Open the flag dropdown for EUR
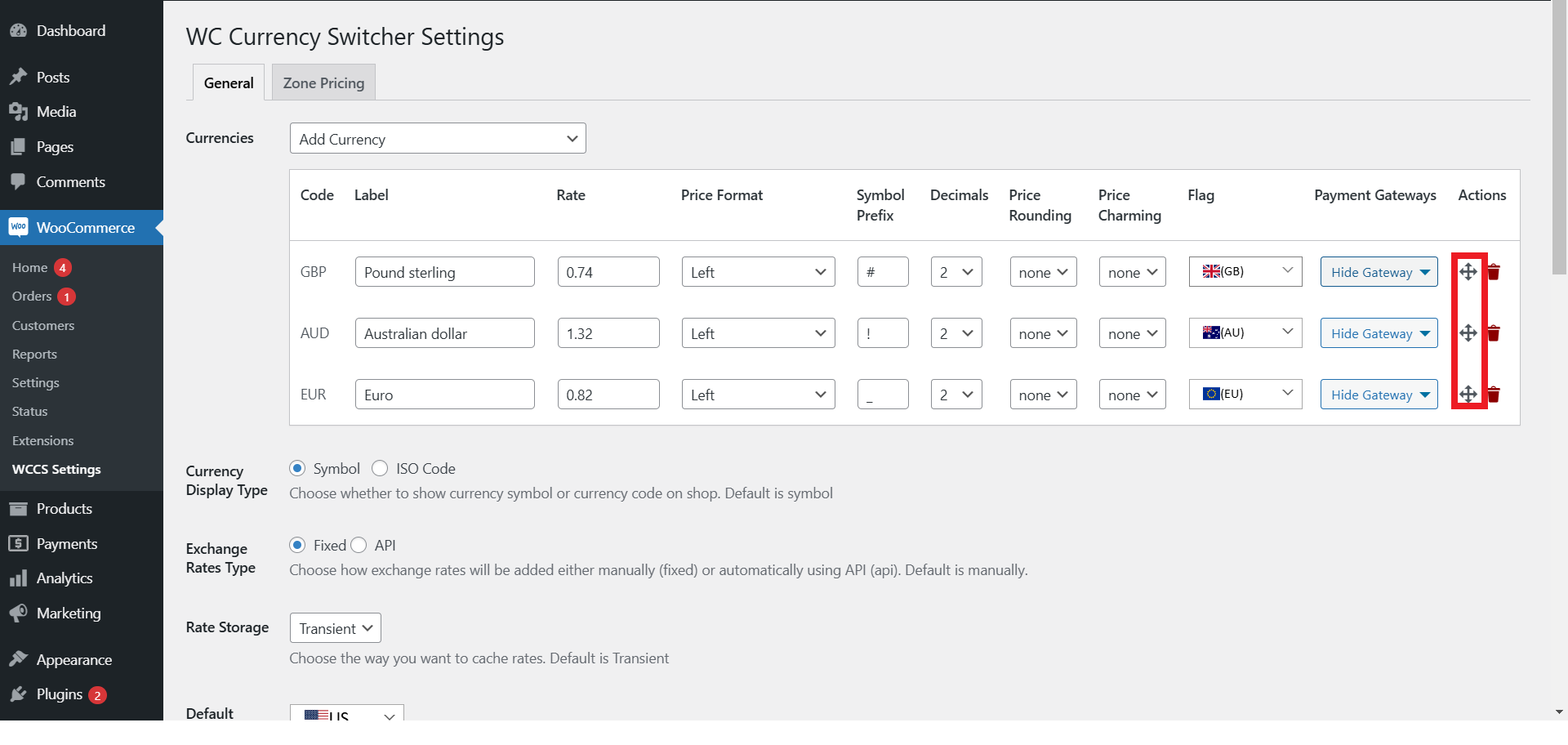This screenshot has width=1568, height=745. click(x=1245, y=395)
